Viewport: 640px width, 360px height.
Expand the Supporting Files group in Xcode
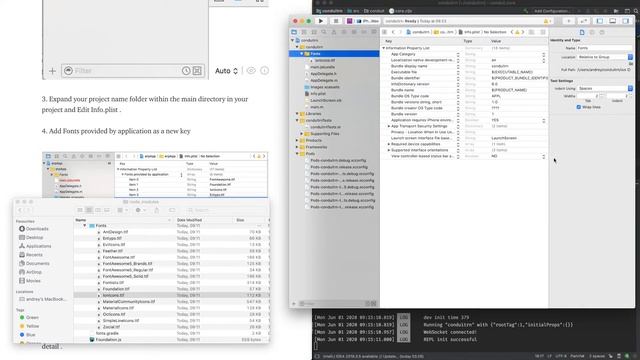tap(302, 133)
